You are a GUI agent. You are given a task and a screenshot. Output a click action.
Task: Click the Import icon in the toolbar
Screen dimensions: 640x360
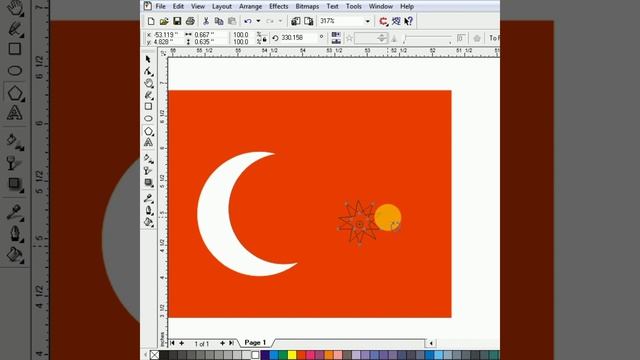(x=296, y=21)
